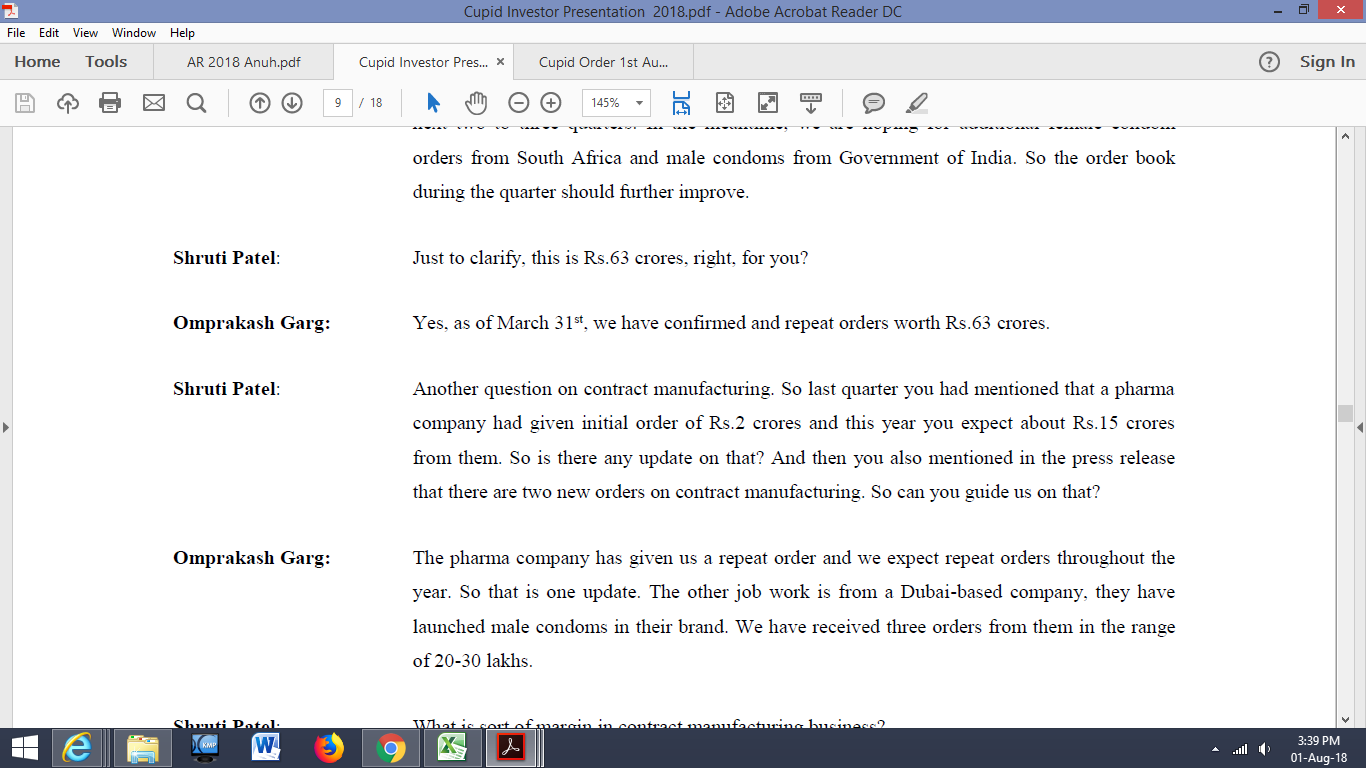The width and height of the screenshot is (1366, 768).
Task: Open the 145% zoom level dropdown
Action: (639, 103)
